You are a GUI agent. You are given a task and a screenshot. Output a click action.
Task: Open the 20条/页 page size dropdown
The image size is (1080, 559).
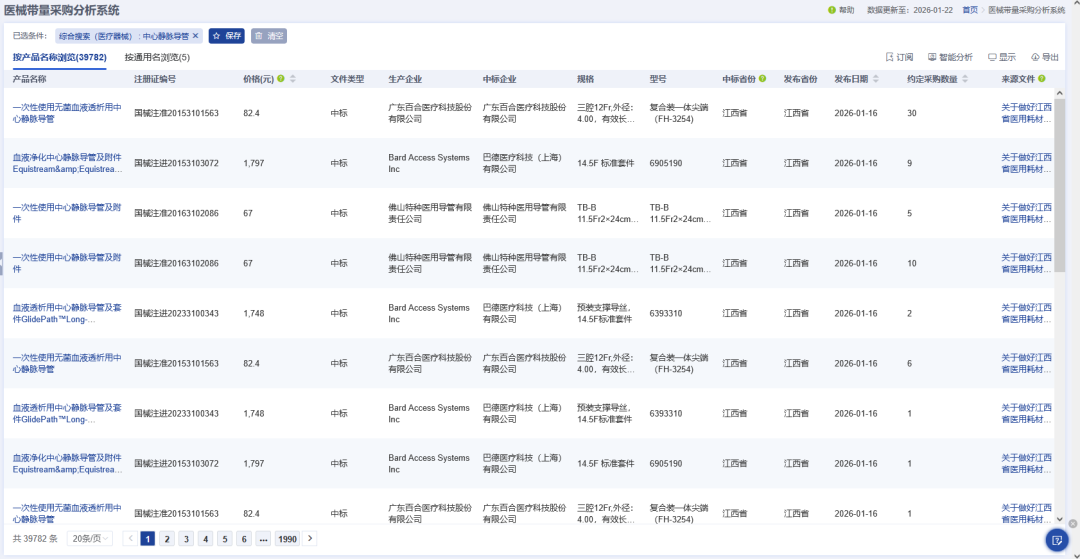coord(90,539)
